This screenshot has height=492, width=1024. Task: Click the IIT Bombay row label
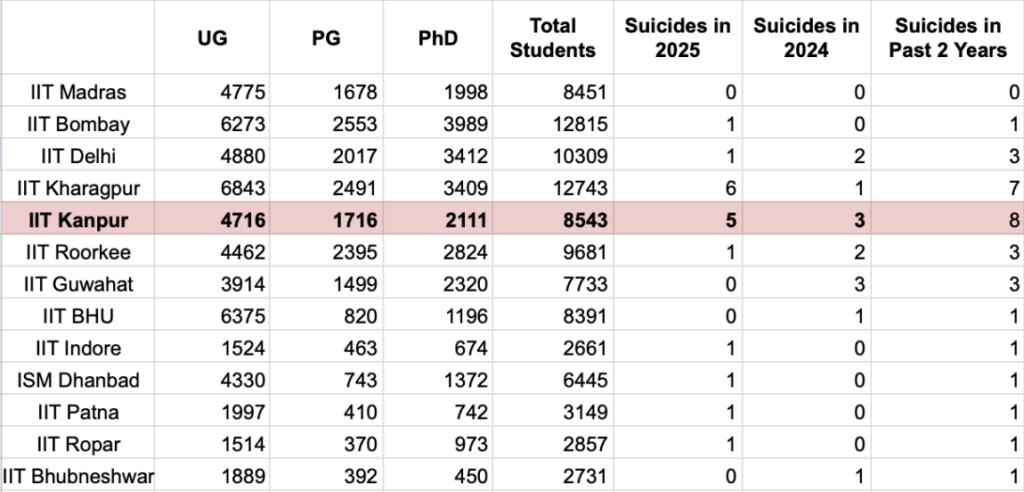coord(78,124)
